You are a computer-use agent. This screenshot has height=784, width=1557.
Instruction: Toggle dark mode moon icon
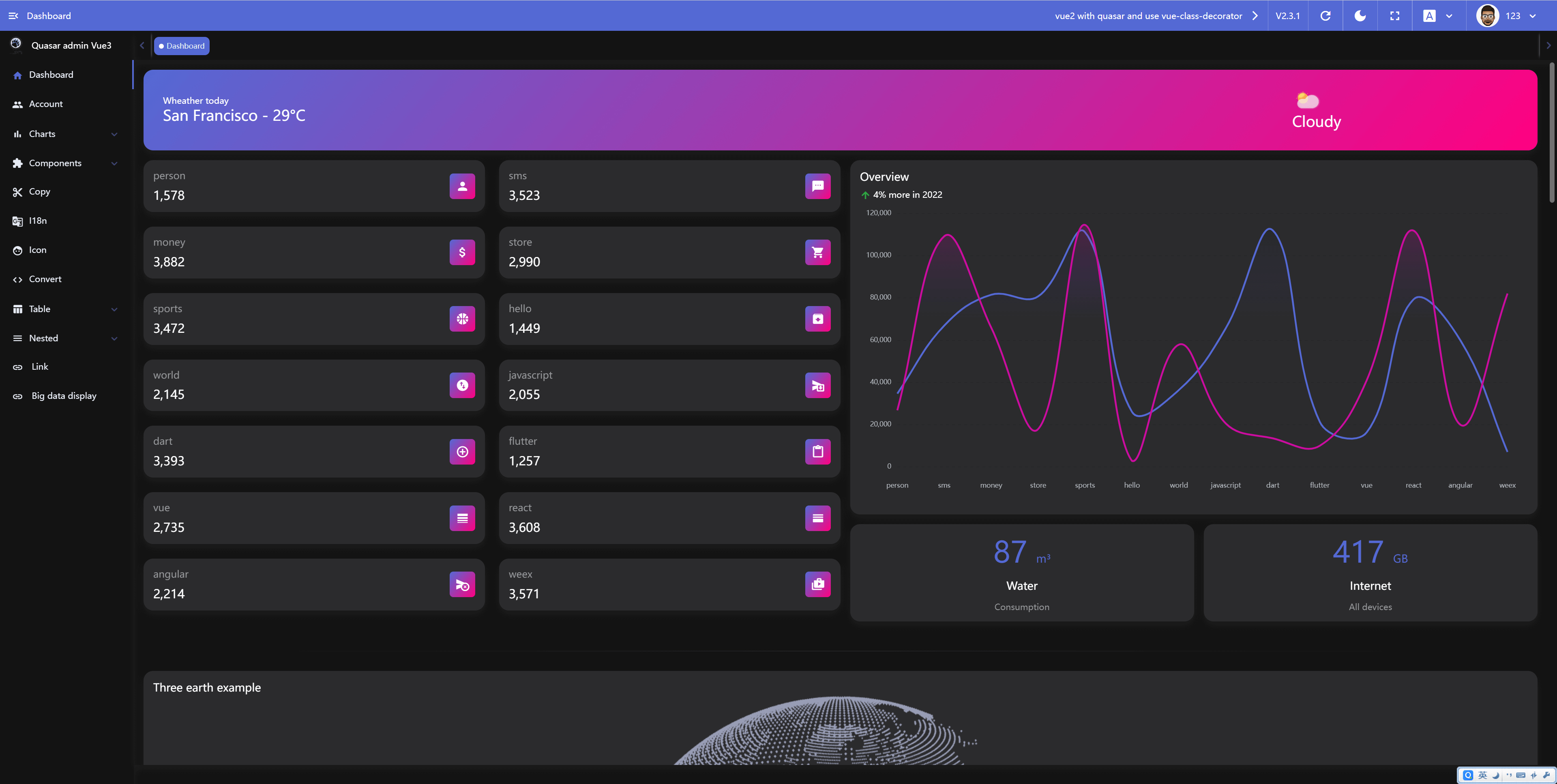(1360, 16)
